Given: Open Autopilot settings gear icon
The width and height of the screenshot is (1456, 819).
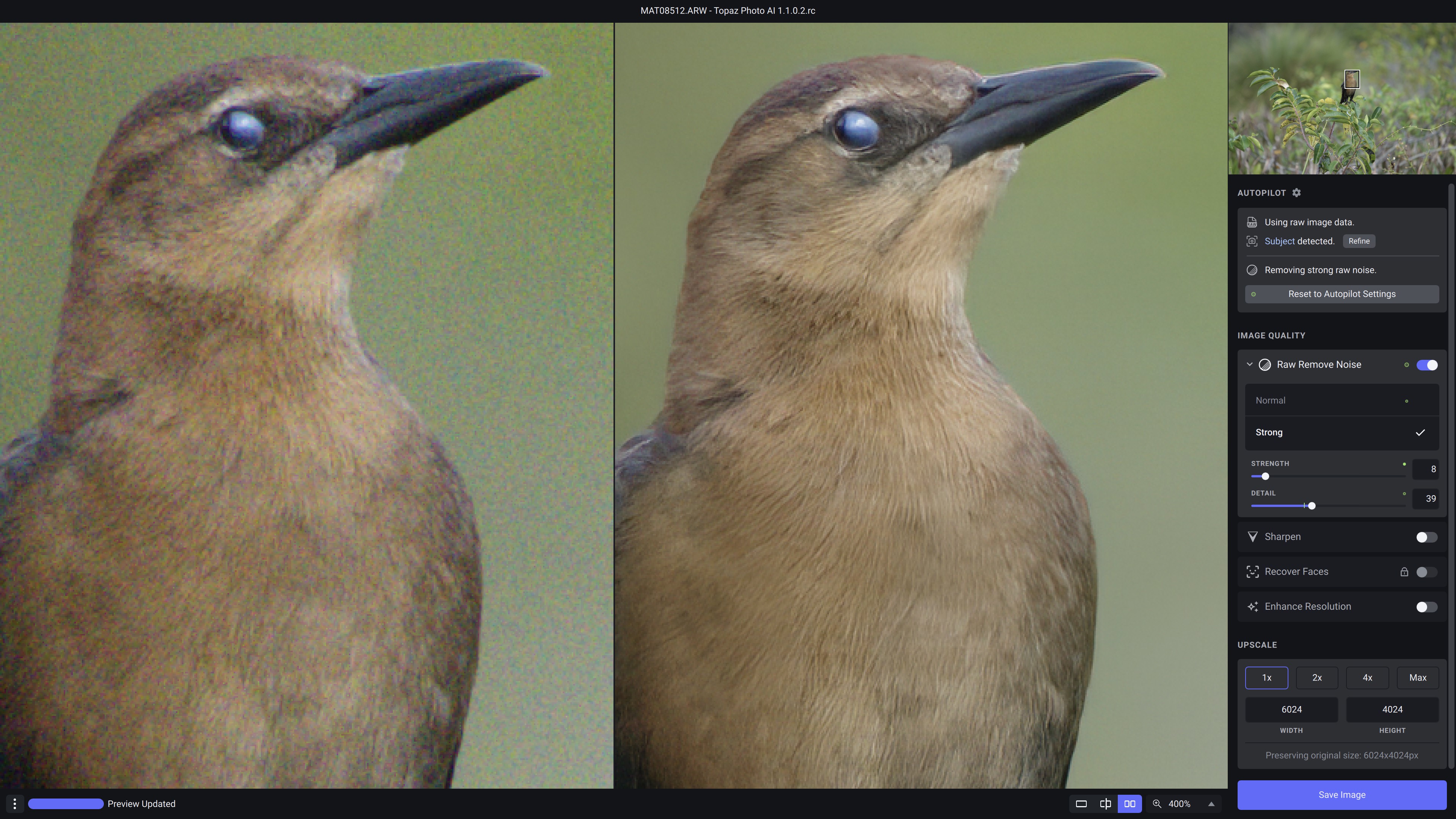Looking at the screenshot, I should pos(1297,193).
